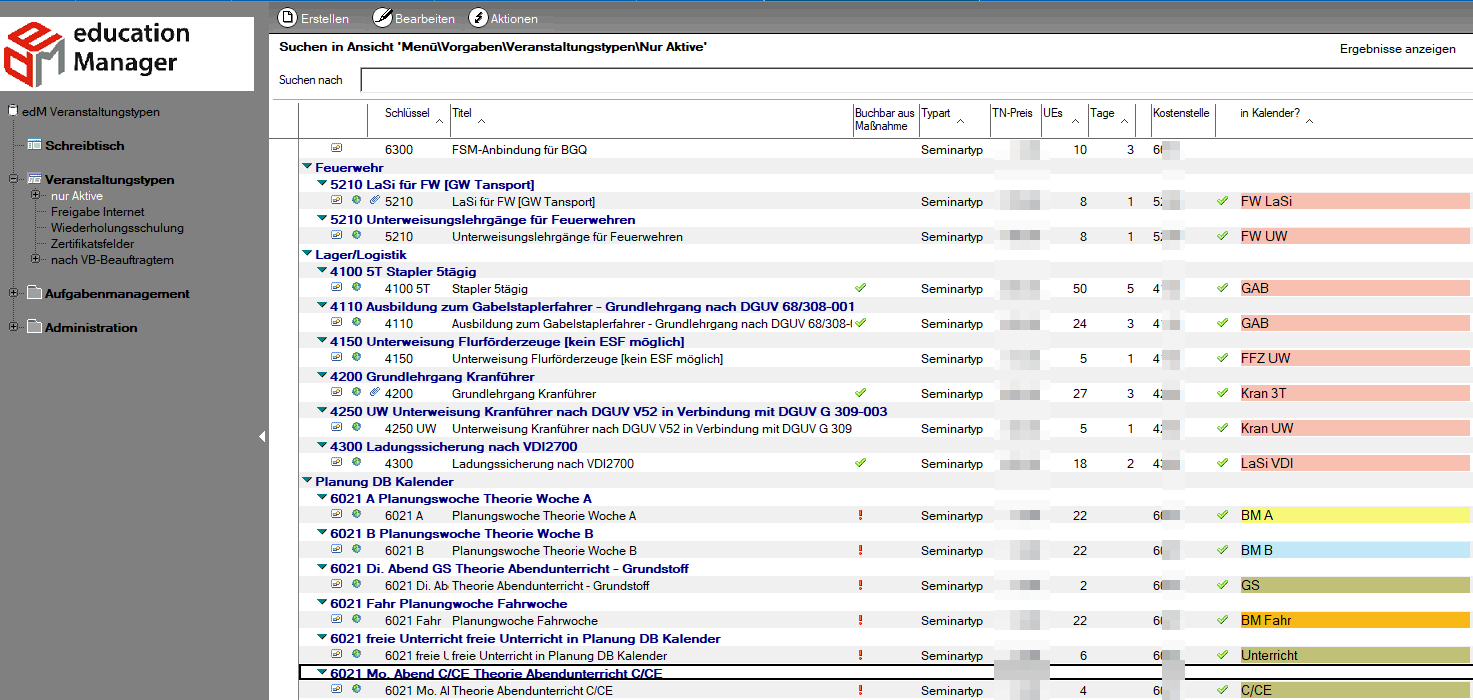Sort by the Schlüssel column header

[407, 113]
